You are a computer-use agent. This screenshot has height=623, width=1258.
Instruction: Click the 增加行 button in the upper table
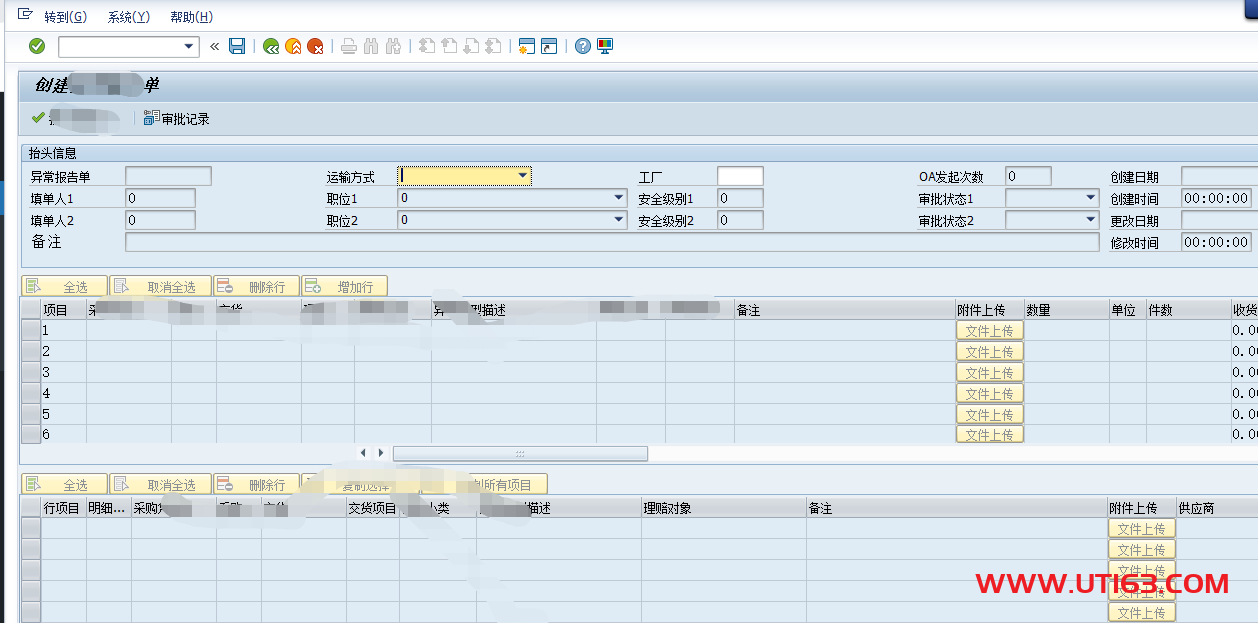coord(344,287)
